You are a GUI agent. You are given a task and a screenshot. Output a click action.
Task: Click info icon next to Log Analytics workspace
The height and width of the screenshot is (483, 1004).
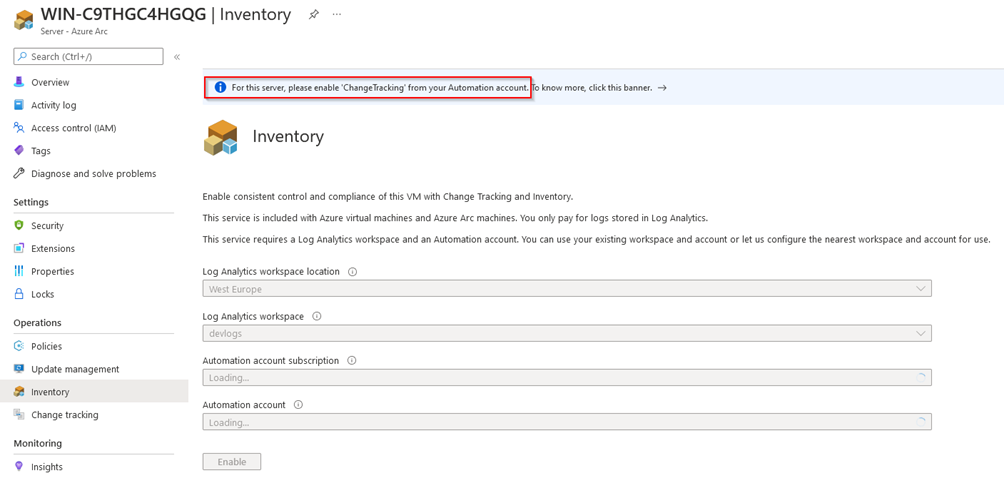(x=316, y=316)
